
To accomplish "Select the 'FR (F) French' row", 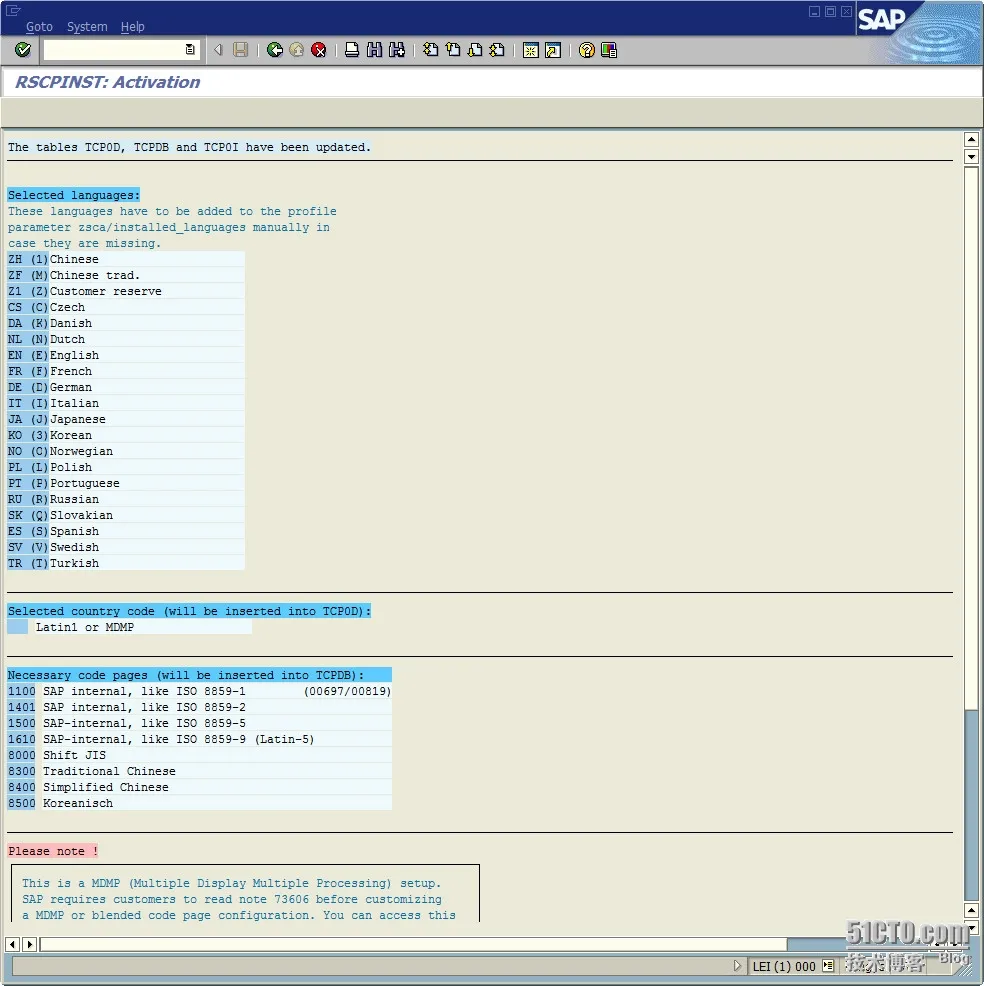I will click(126, 371).
